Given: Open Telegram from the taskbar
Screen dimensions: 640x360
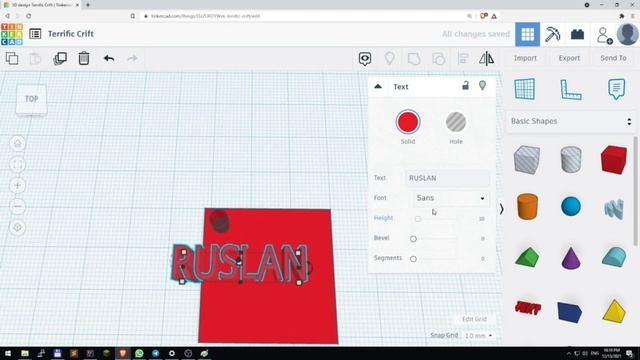Looking at the screenshot, I should click(x=156, y=353).
